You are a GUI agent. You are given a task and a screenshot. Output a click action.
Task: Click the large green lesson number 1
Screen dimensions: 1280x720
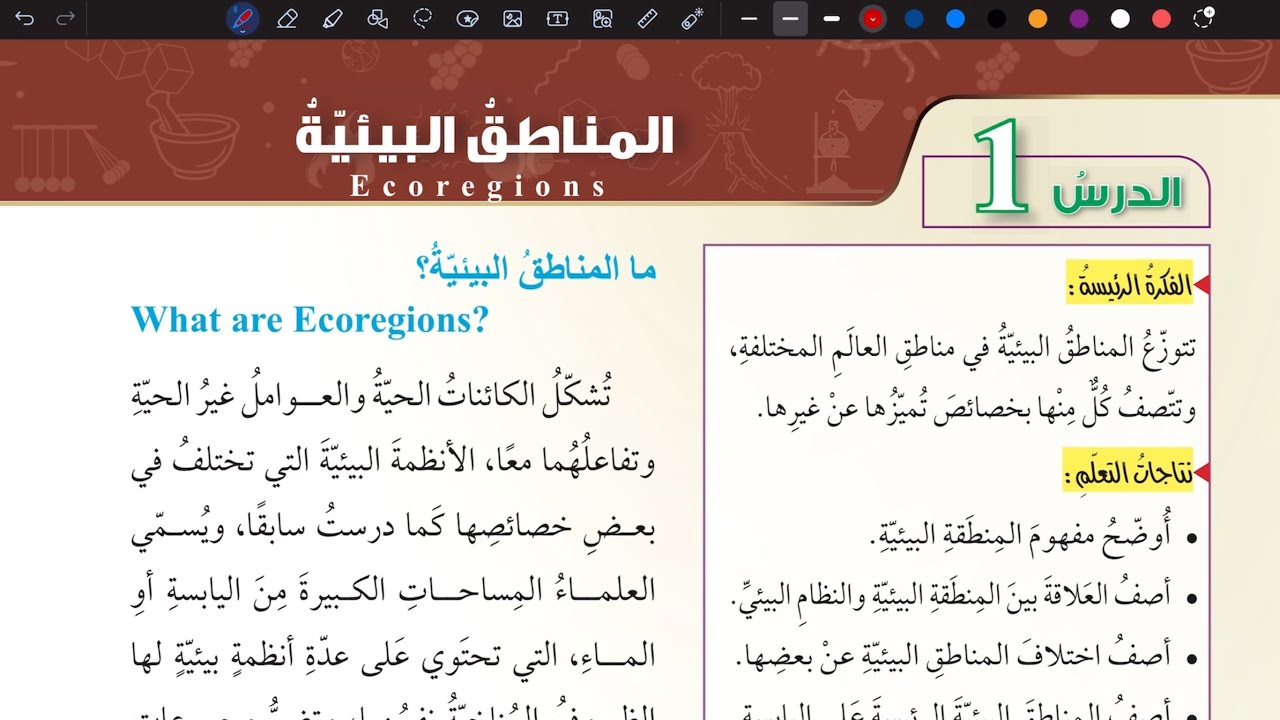(1002, 167)
